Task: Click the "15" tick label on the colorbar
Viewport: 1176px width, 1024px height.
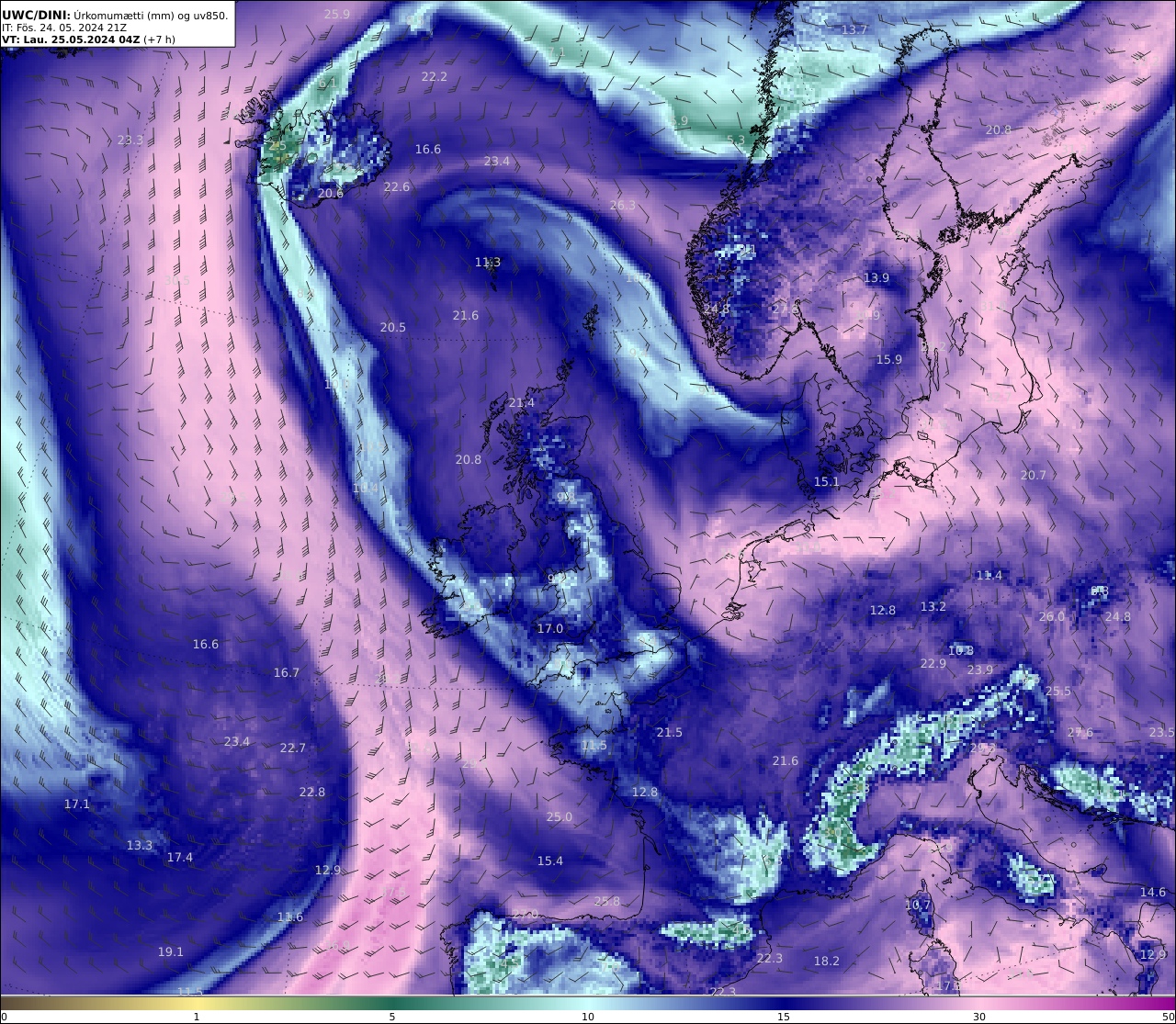Action: point(784,1017)
